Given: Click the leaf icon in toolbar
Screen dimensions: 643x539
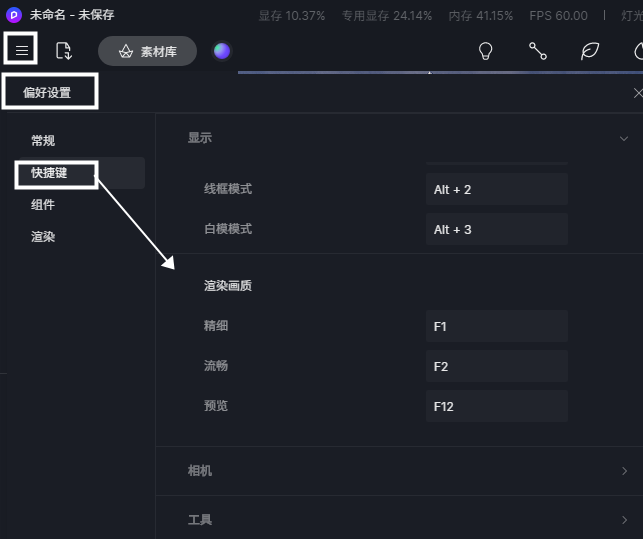Looking at the screenshot, I should tap(590, 51).
